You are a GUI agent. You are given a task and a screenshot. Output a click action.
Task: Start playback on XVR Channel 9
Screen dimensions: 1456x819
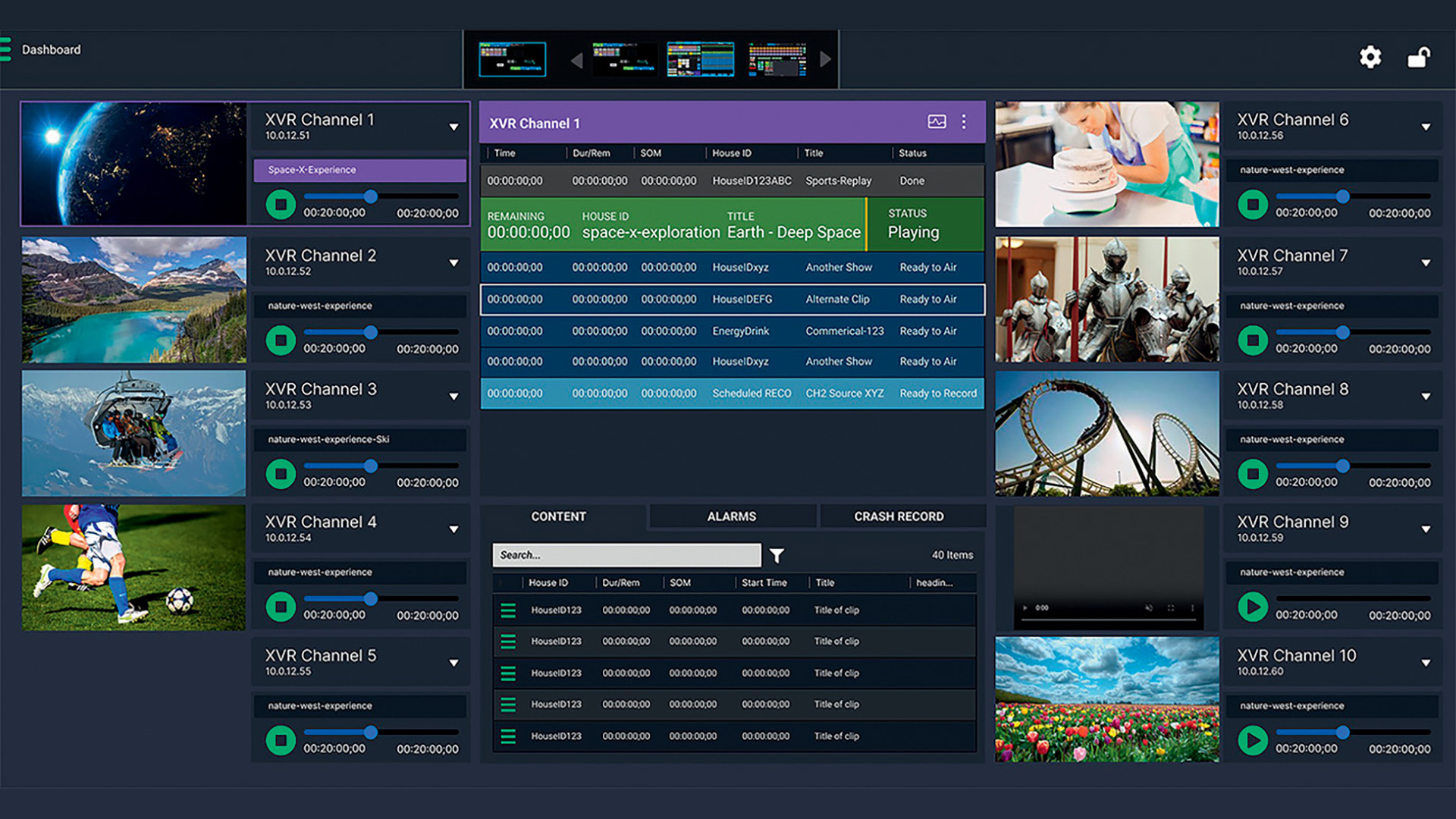coord(1253,607)
